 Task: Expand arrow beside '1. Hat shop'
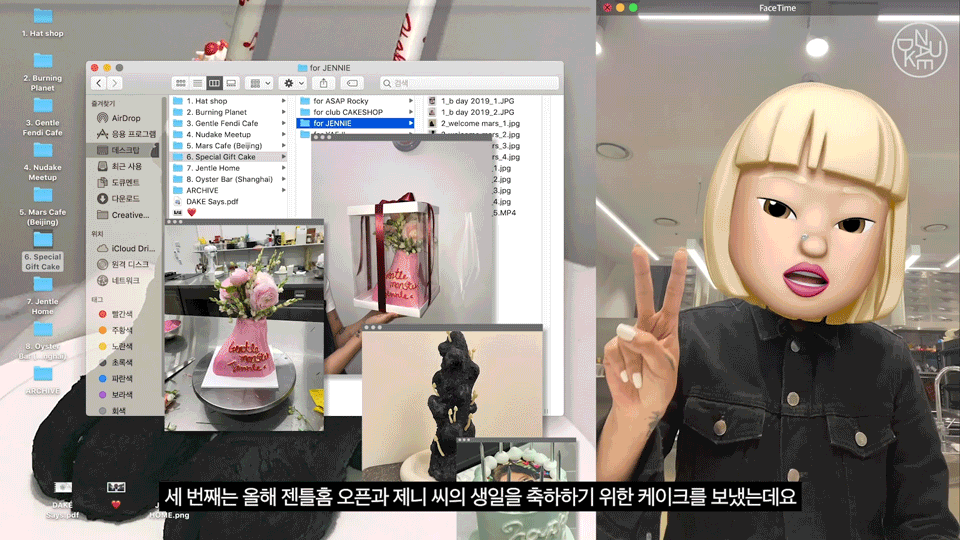(x=283, y=101)
